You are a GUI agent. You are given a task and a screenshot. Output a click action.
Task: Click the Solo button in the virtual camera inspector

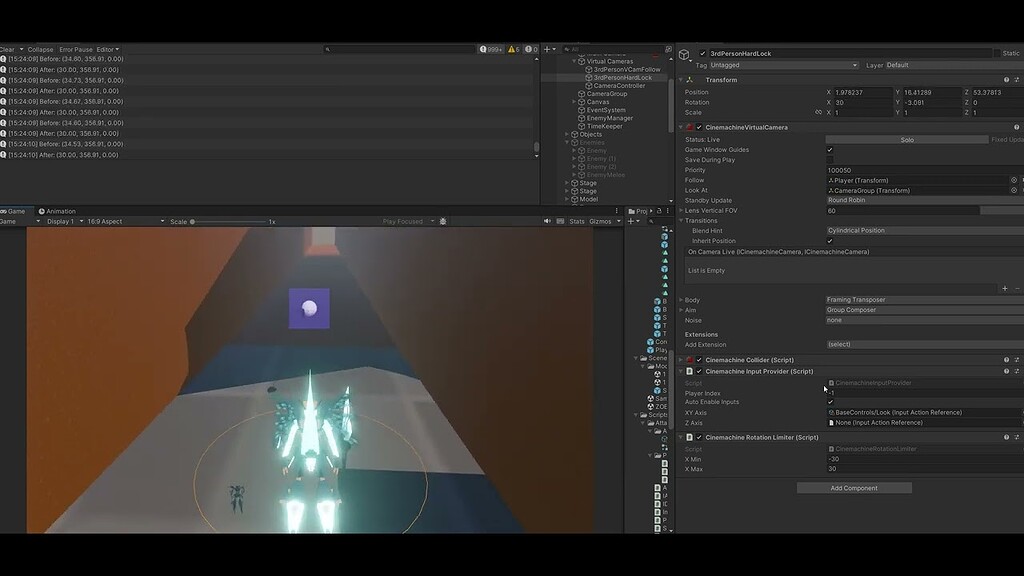[x=907, y=140]
